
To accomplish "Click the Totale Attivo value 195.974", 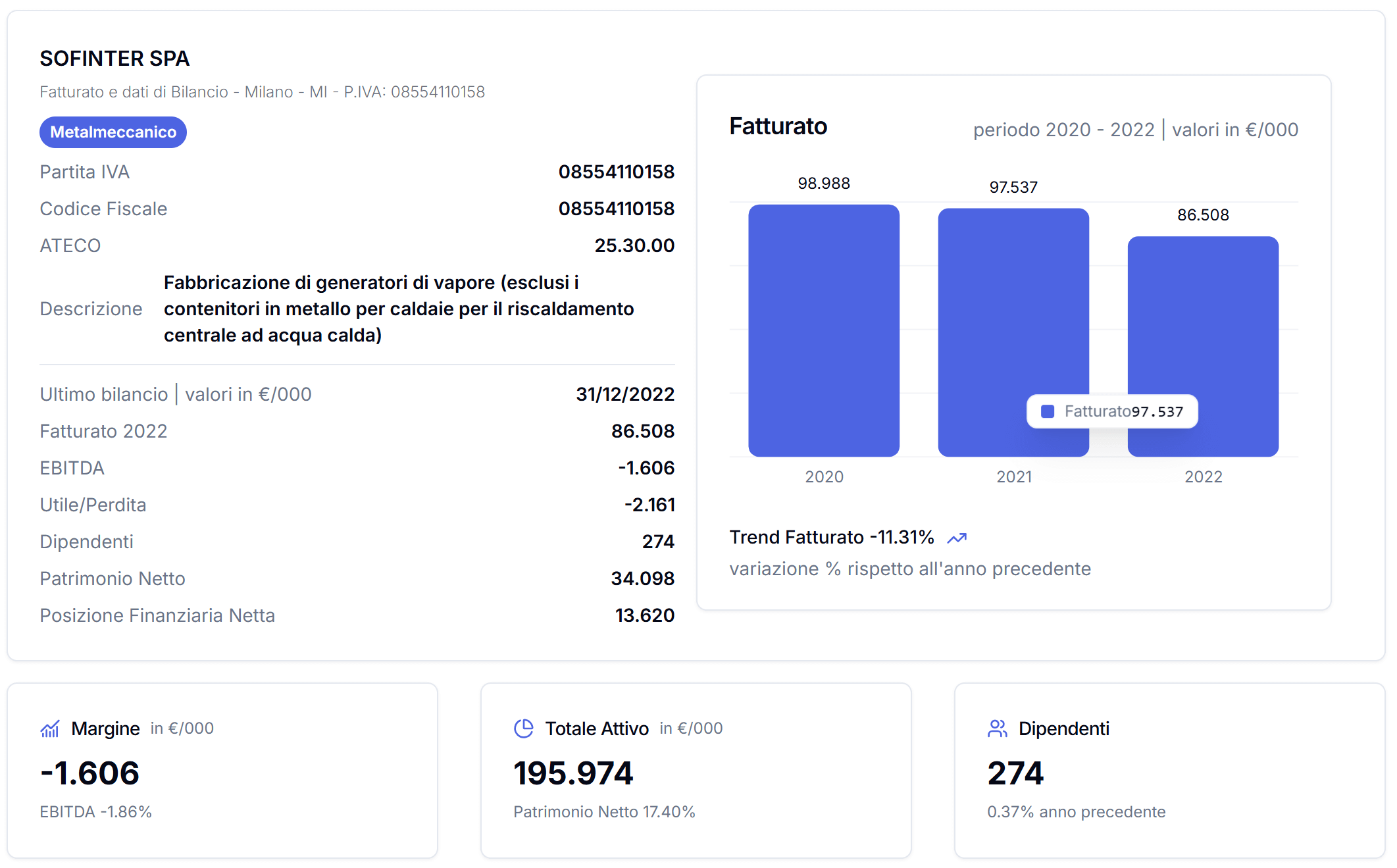I will tap(573, 773).
